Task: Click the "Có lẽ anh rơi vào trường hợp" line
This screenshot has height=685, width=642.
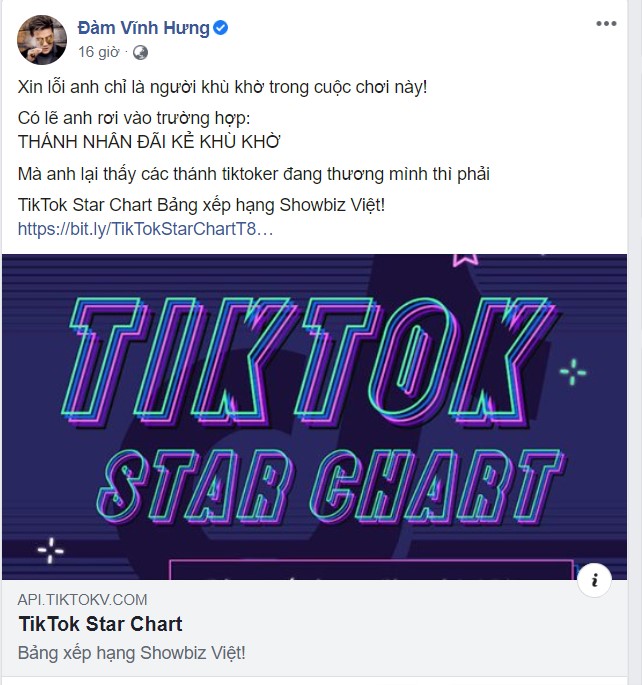Action: [131, 120]
